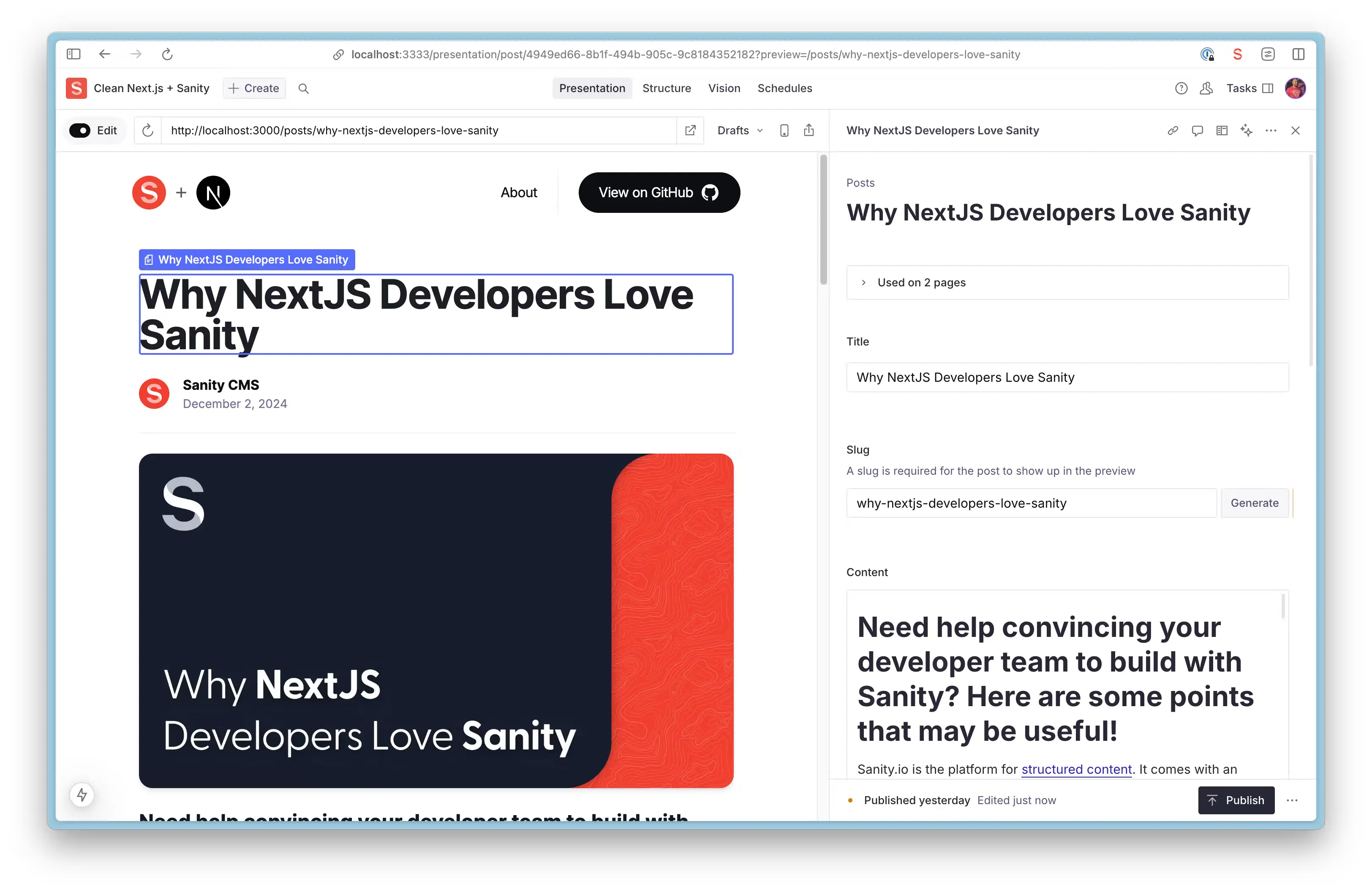Image resolution: width=1372 pixels, height=892 pixels.
Task: Click the structured content link
Action: tap(1076, 769)
